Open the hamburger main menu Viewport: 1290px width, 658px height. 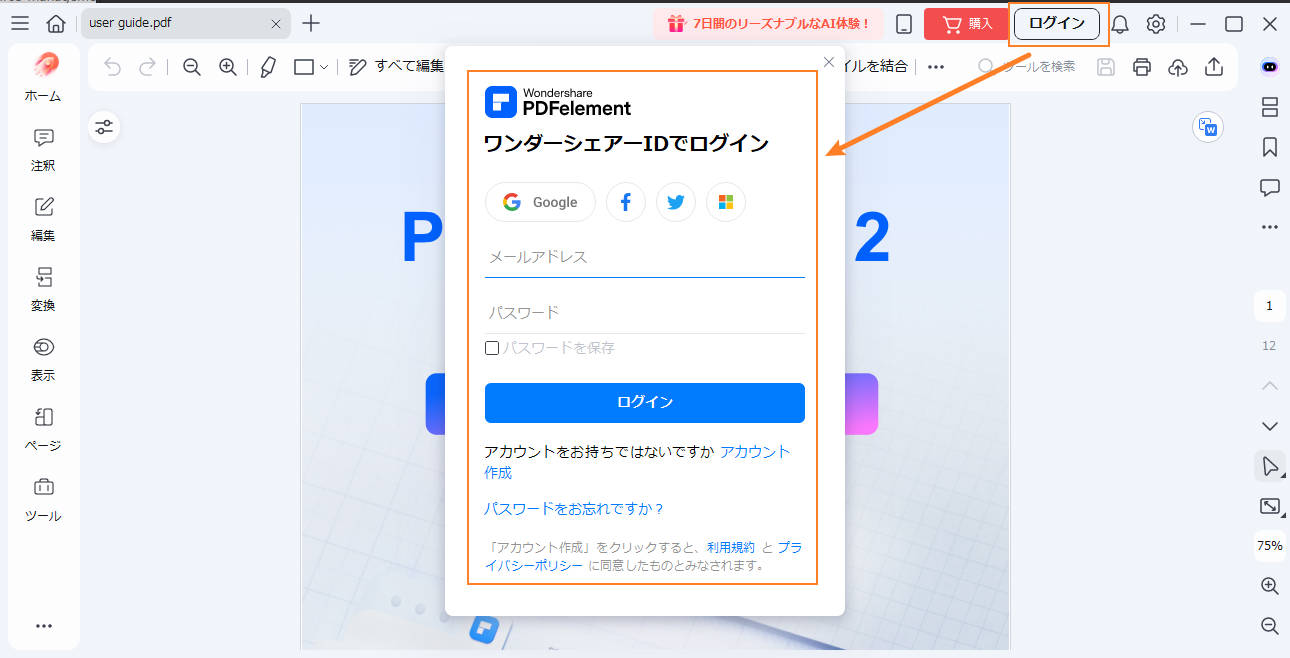[19, 22]
